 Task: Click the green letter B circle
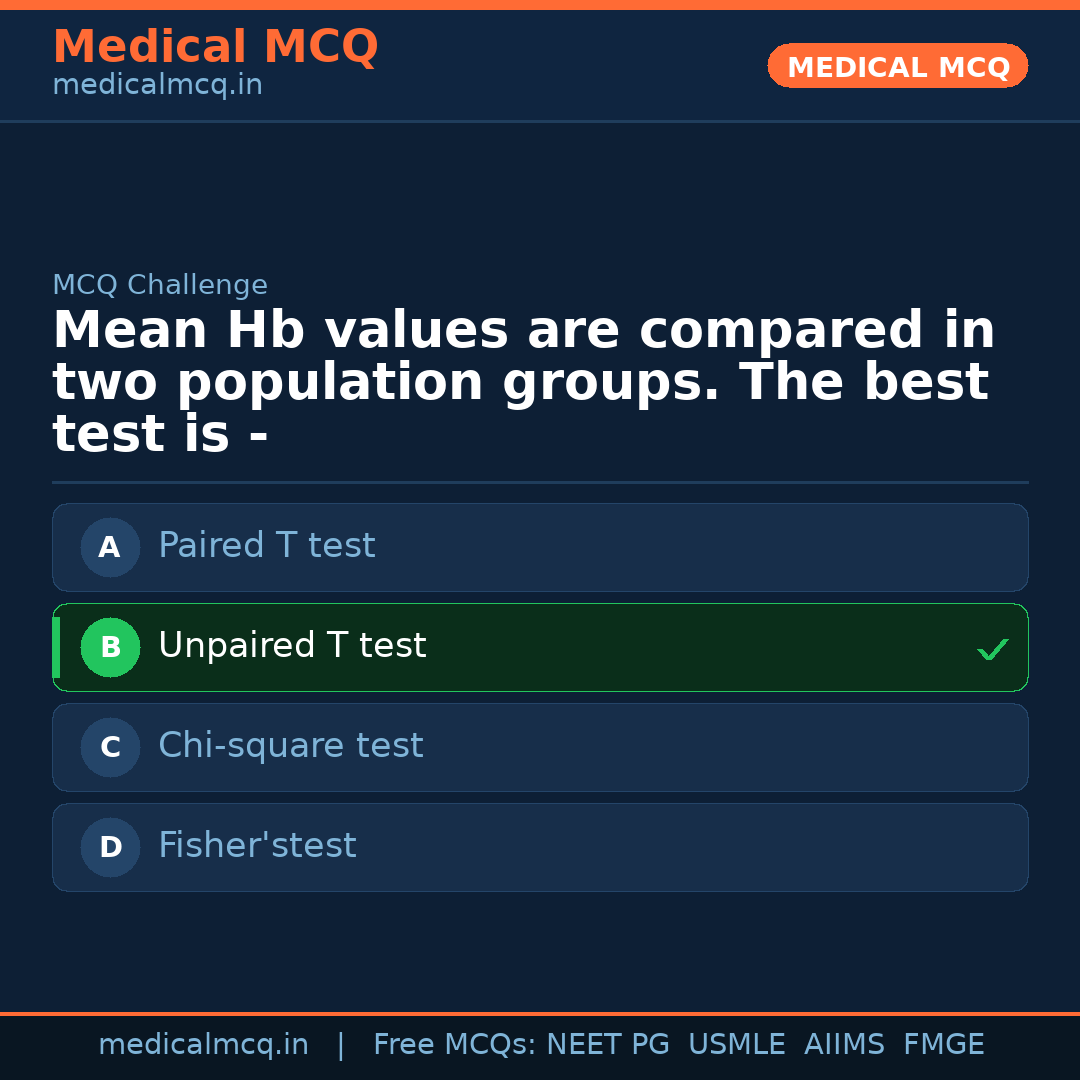pos(110,647)
